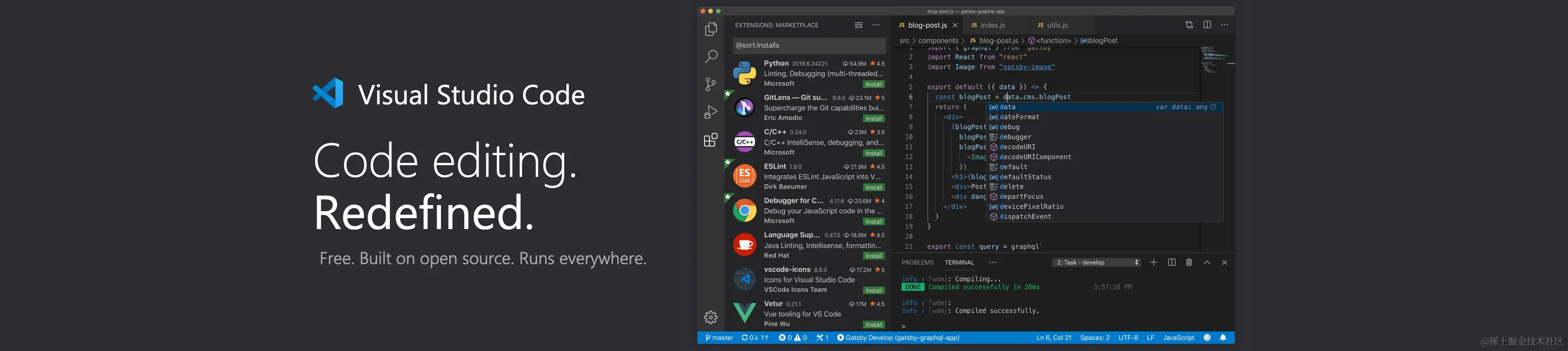Viewport: 1568px width, 351px height.
Task: Expand the extensions view more actions ellipsis
Action: click(876, 25)
